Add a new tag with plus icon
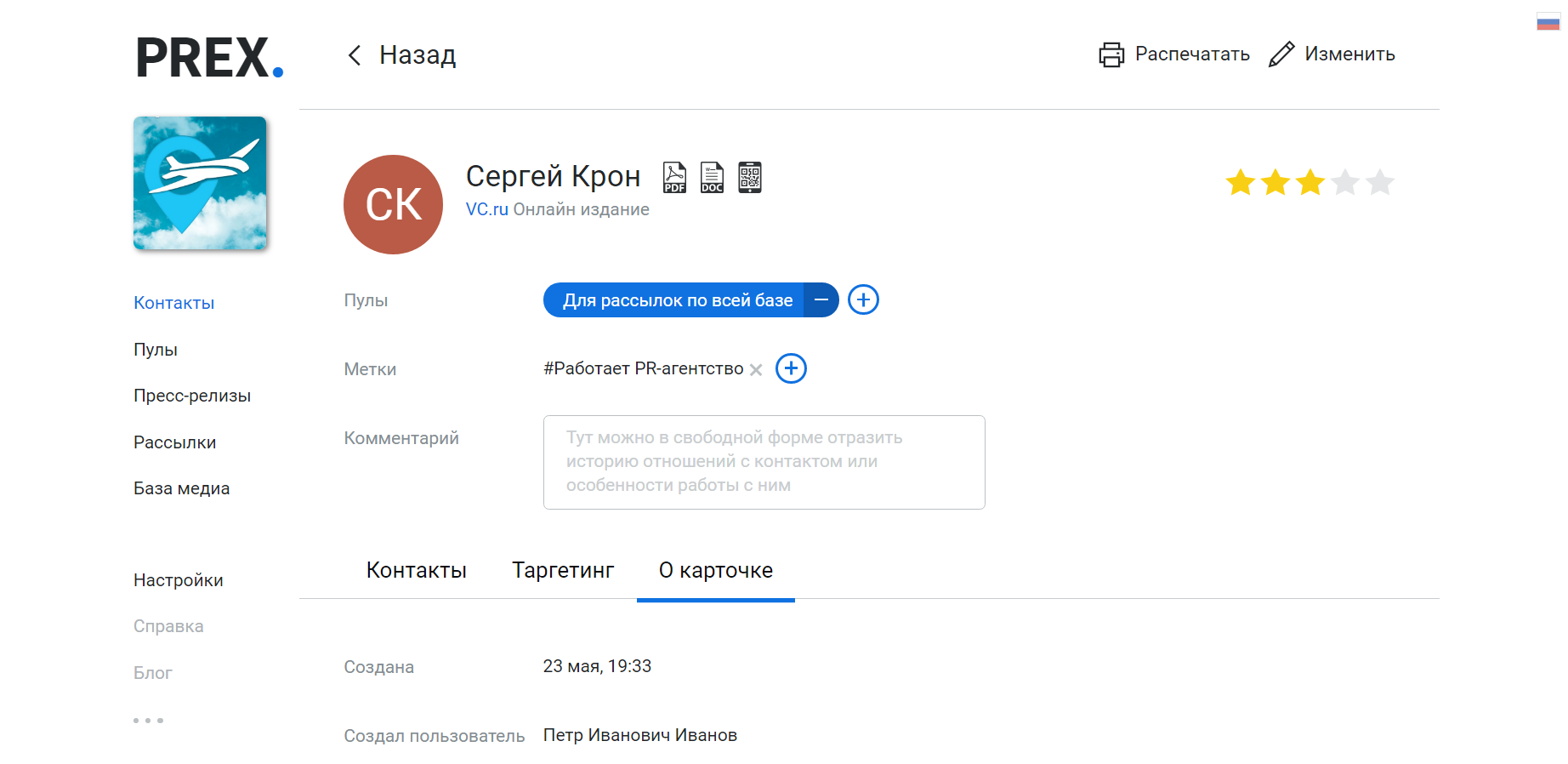 (x=791, y=368)
